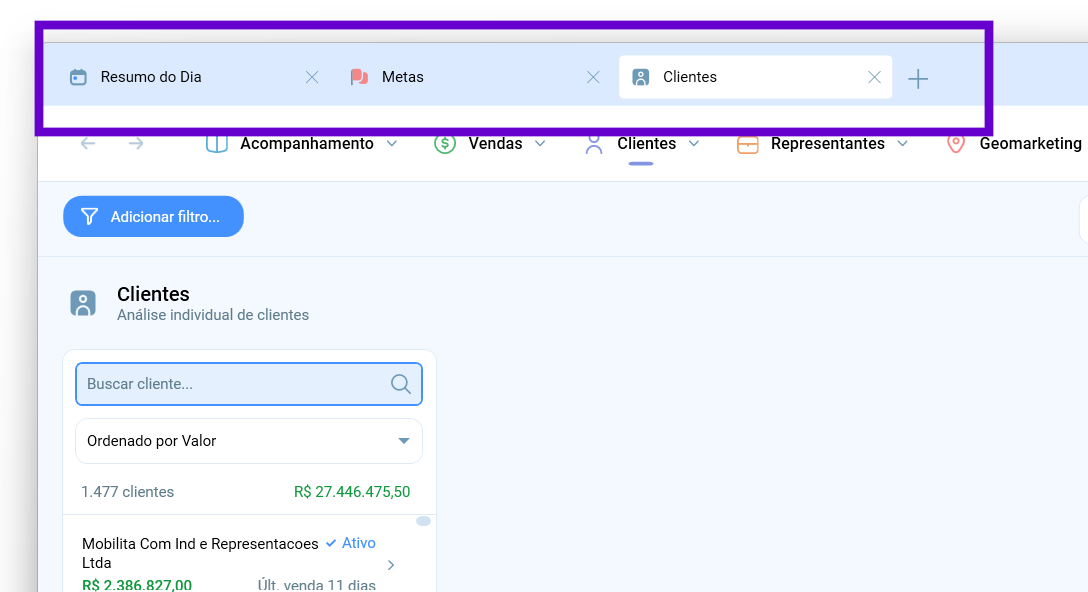Click the client list scrollbar thumb

[423, 521]
